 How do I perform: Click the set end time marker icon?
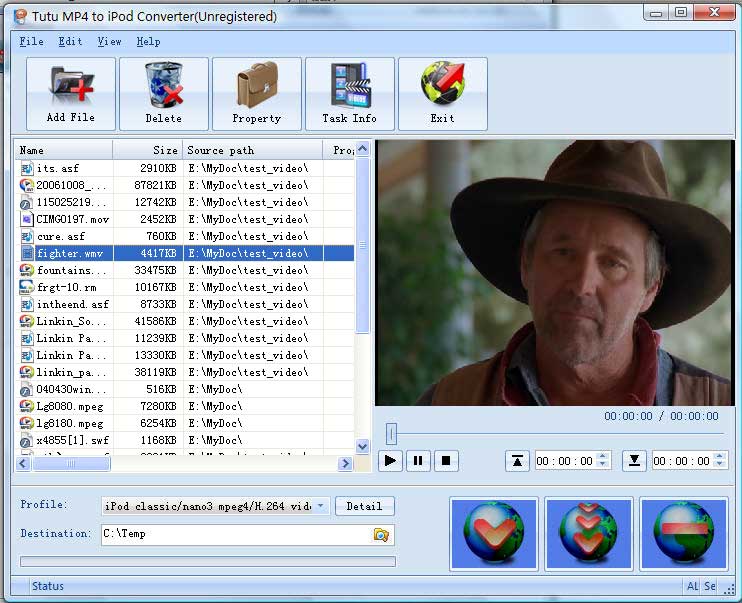(634, 461)
